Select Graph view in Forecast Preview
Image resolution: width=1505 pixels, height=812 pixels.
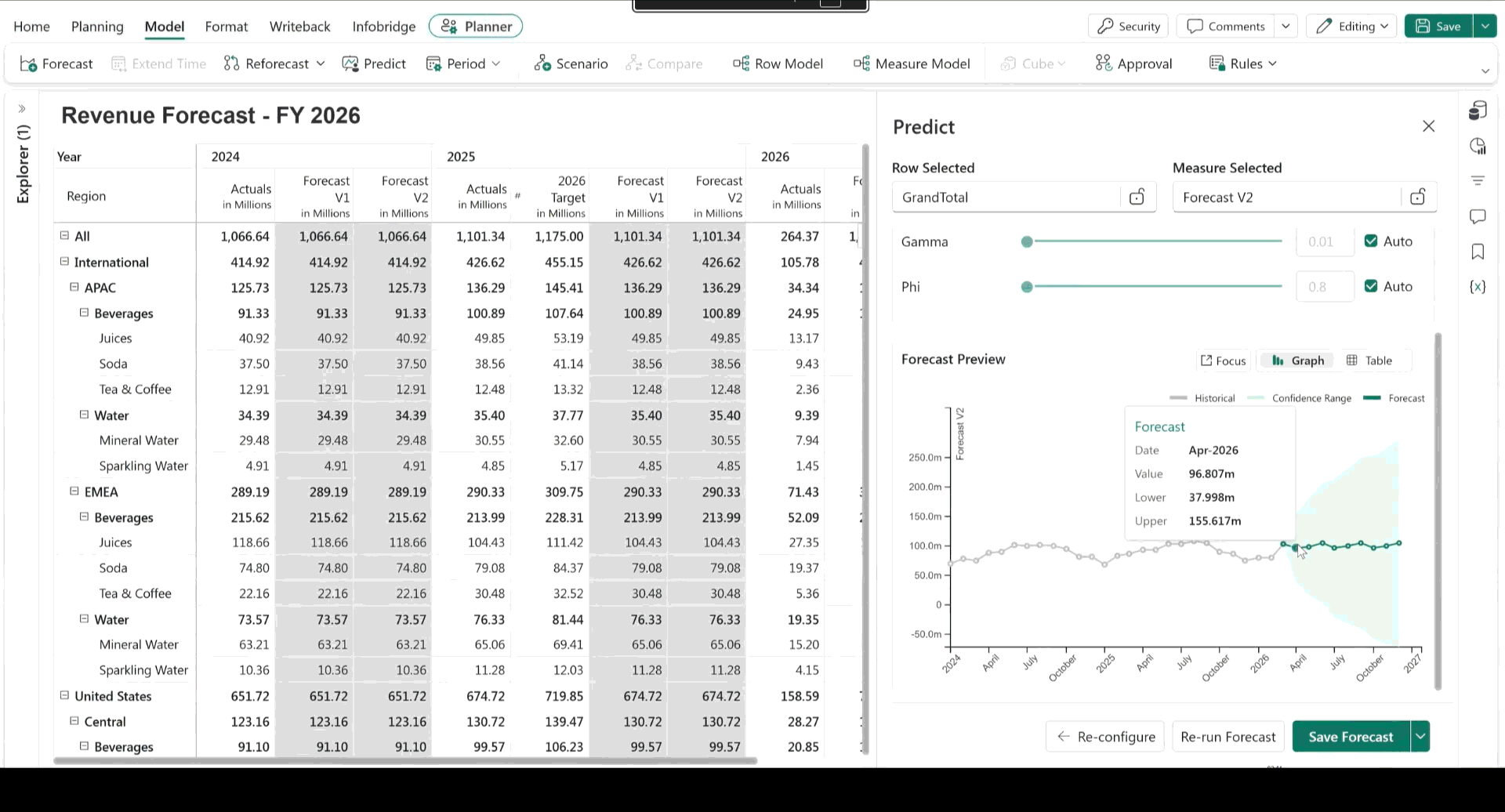click(1298, 361)
